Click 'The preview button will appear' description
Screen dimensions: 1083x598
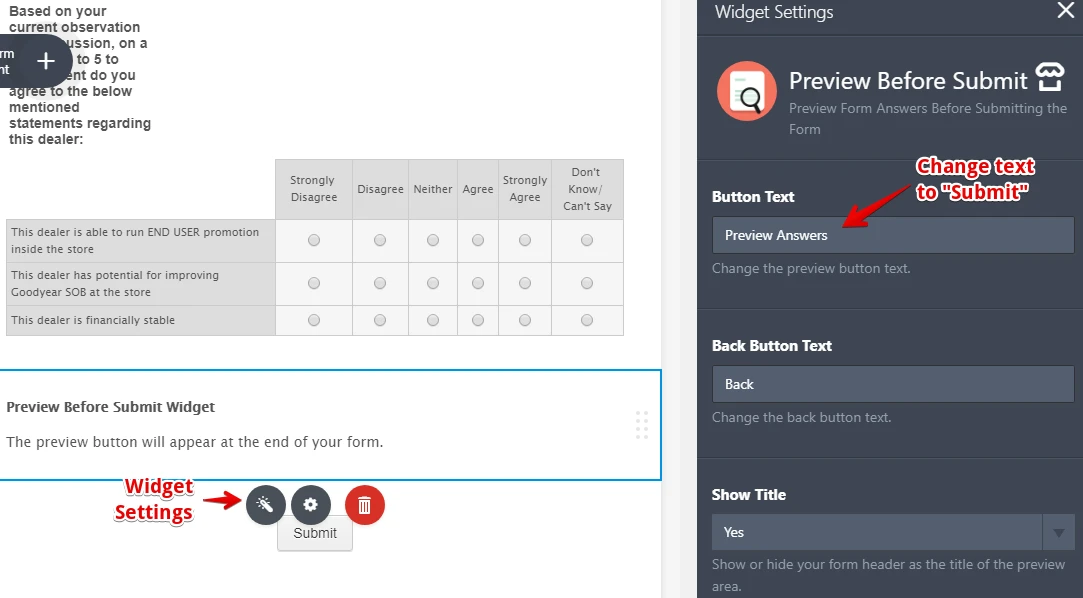194,442
